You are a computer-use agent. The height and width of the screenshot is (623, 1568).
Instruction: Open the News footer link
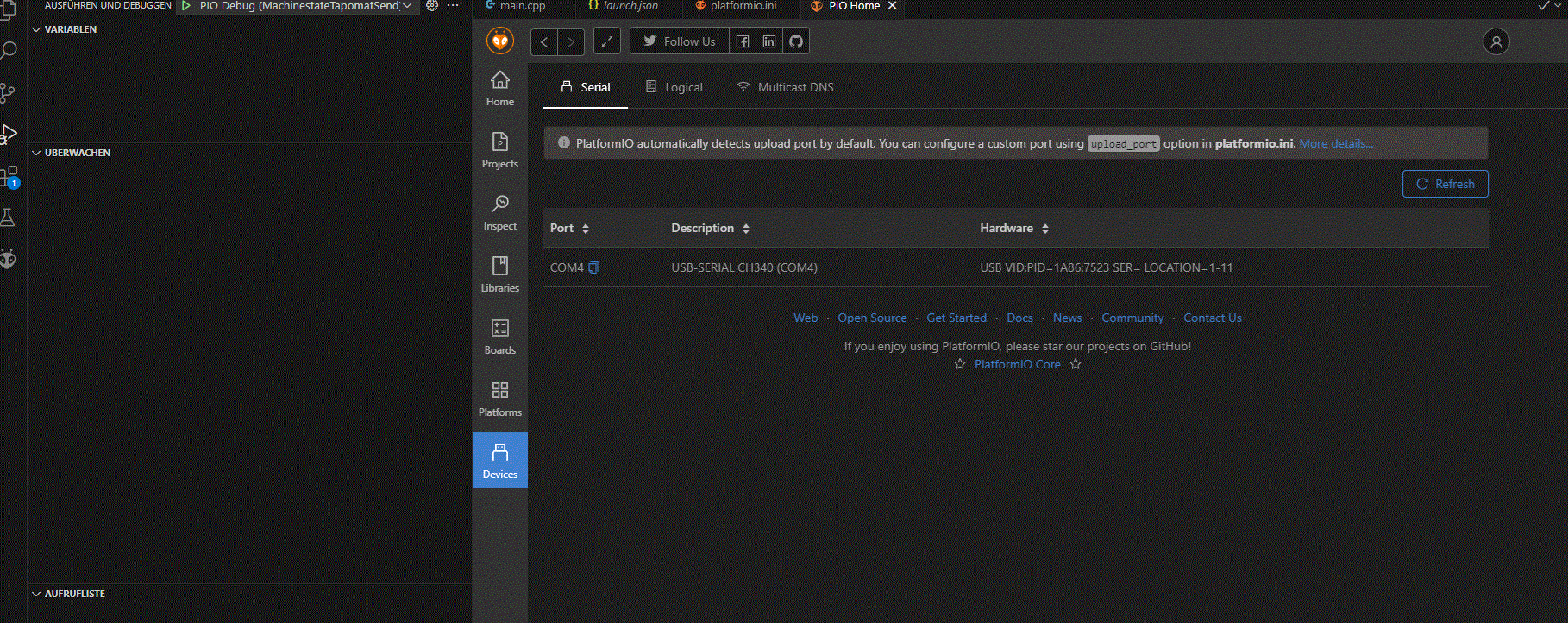pos(1067,318)
